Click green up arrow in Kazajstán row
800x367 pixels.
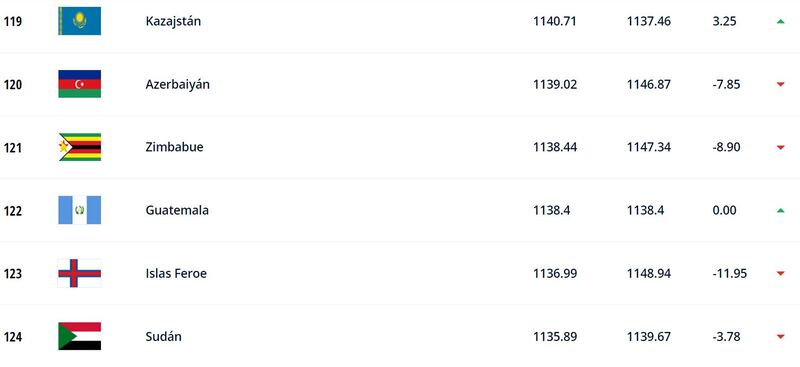780,21
